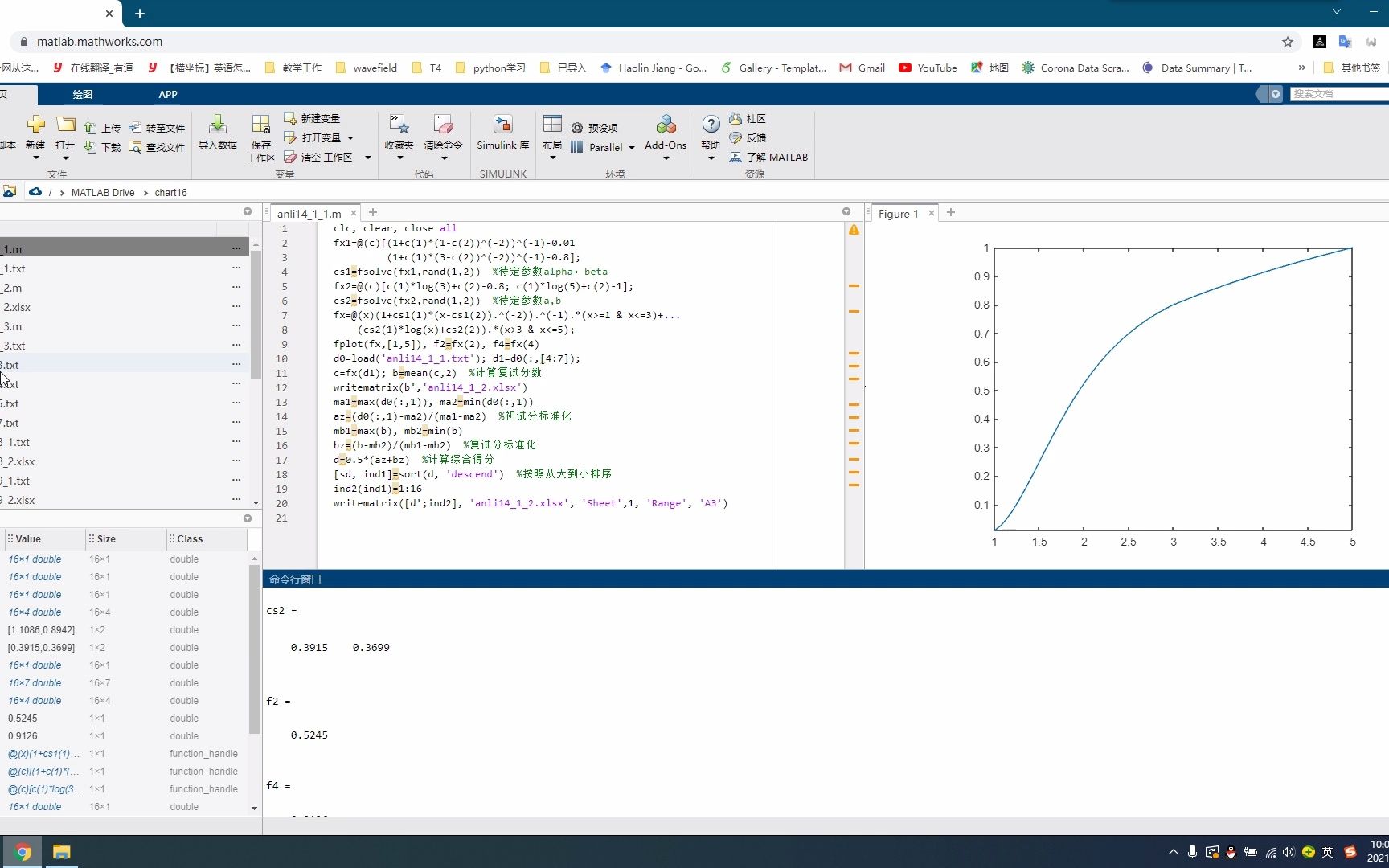Click the 新建变量 new variable icon
This screenshot has height=868, width=1389.
pyautogui.click(x=290, y=118)
